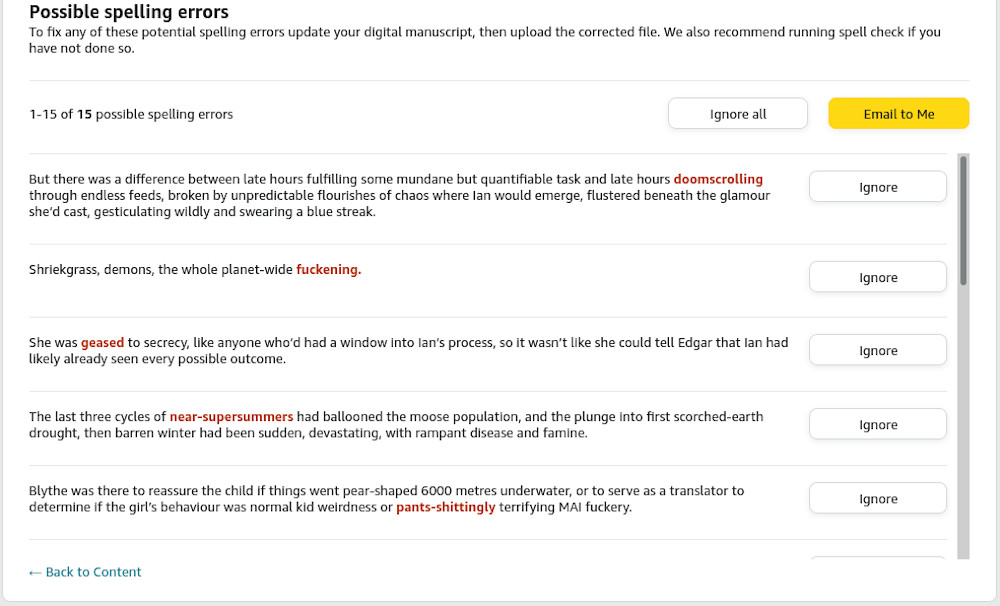
Task: Ignore the geased spelling error
Action: click(878, 350)
